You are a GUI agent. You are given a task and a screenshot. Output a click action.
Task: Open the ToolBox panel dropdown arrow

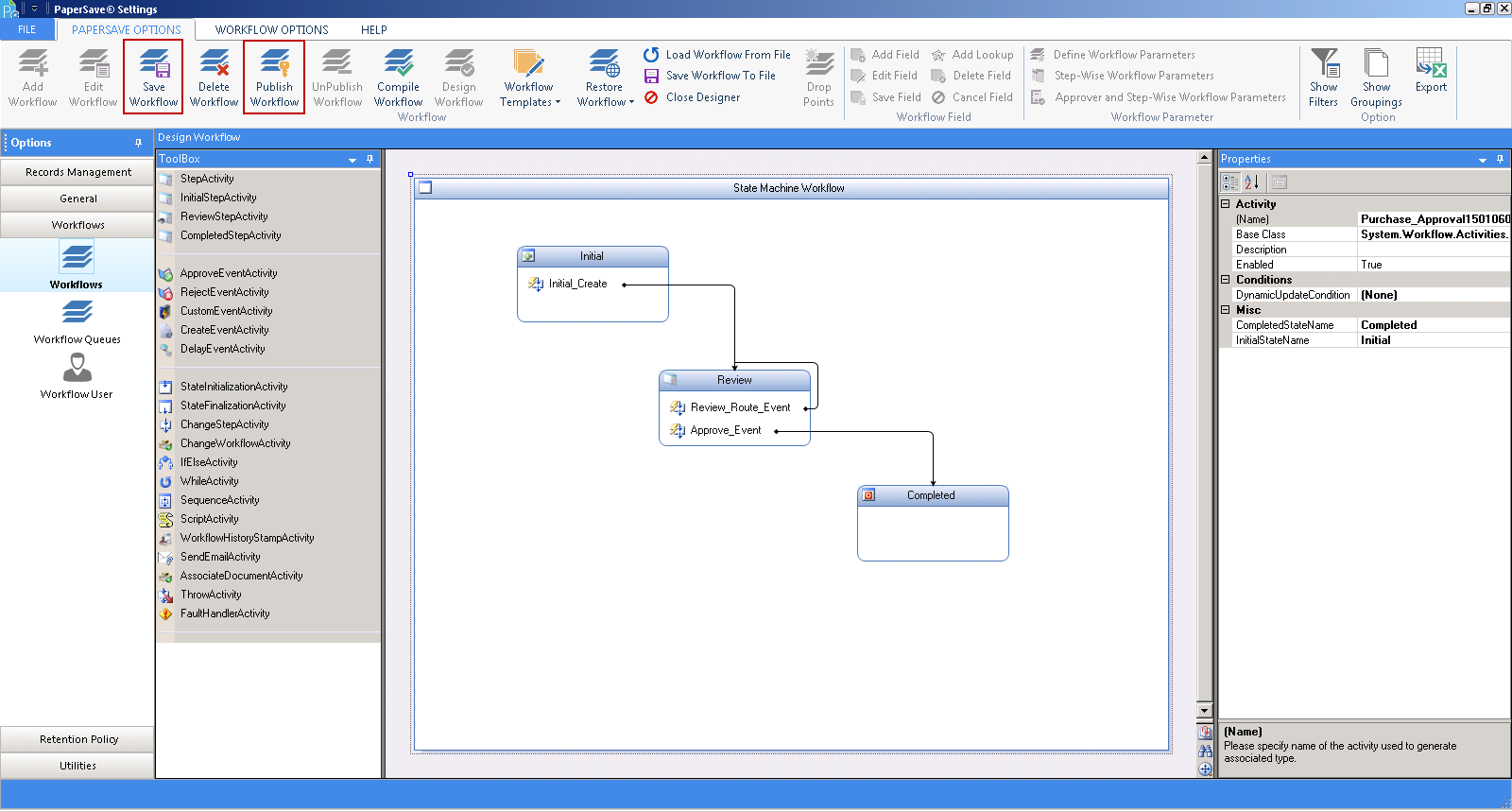352,160
